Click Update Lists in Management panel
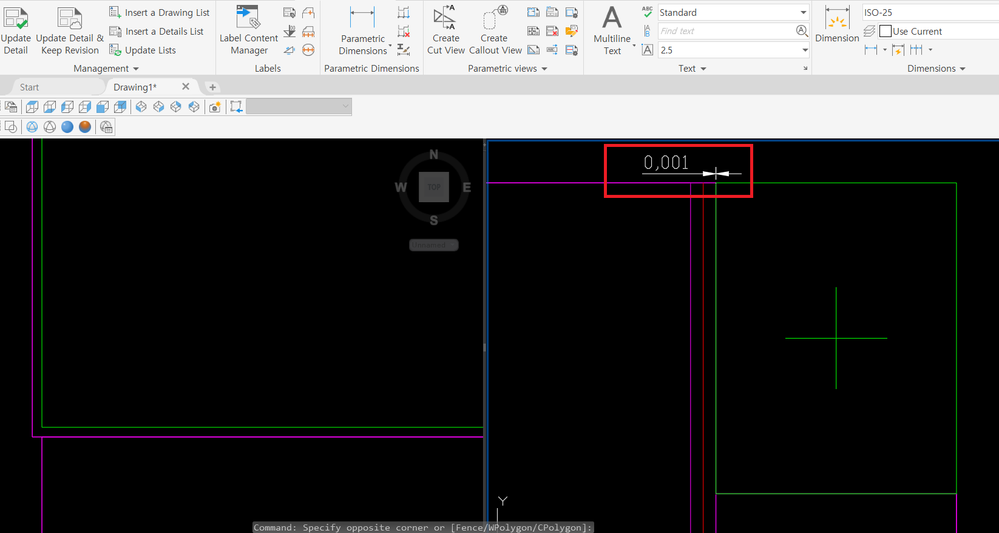This screenshot has width=999, height=533. point(143,50)
